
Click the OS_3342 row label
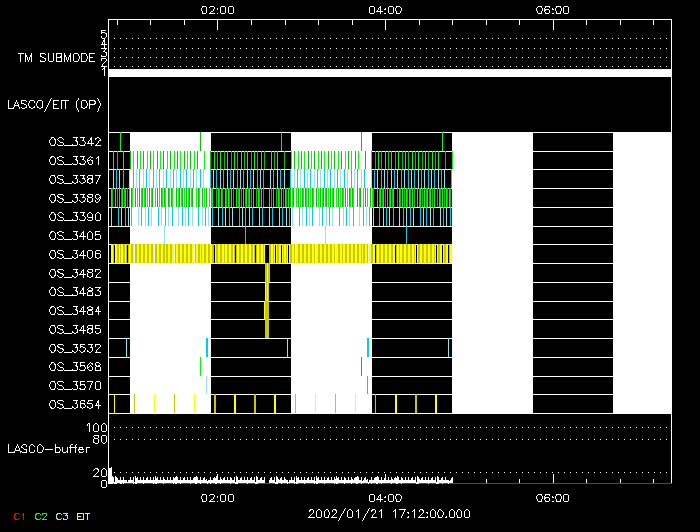tap(75, 142)
